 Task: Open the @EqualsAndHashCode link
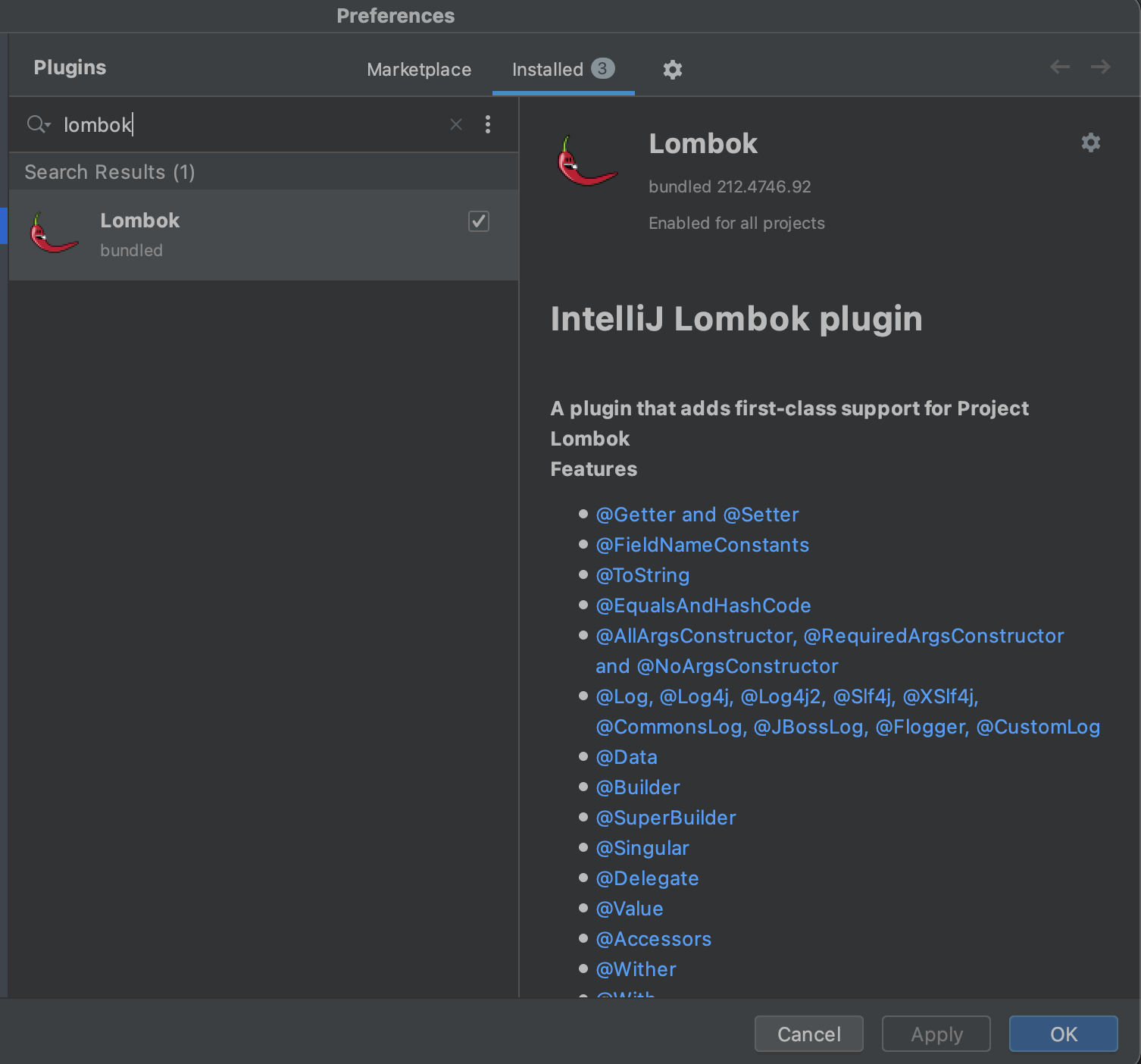pos(703,606)
